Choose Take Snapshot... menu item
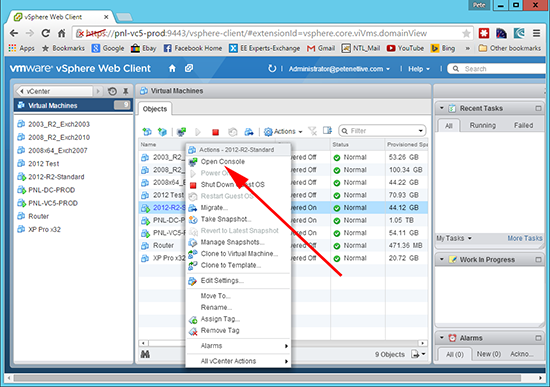550x387 pixels. point(238,219)
